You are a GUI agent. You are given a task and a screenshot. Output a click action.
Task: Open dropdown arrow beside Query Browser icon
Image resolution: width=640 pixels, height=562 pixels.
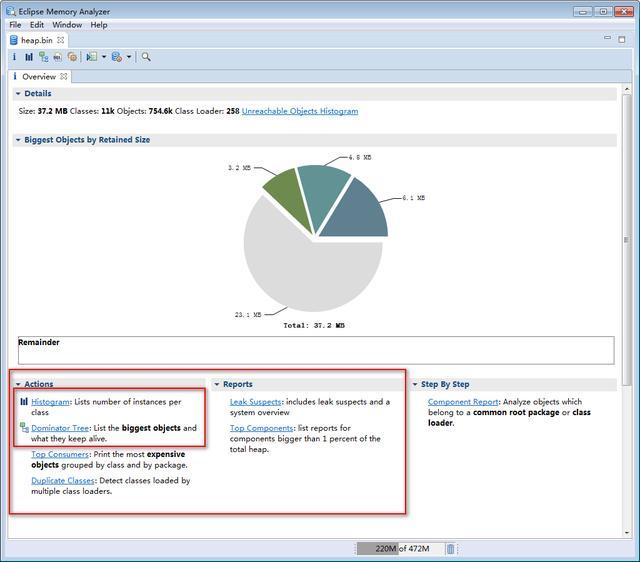(129, 57)
